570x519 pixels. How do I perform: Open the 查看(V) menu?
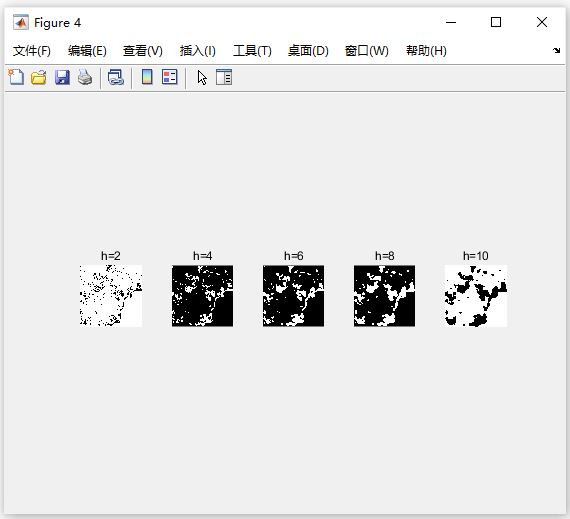(142, 51)
